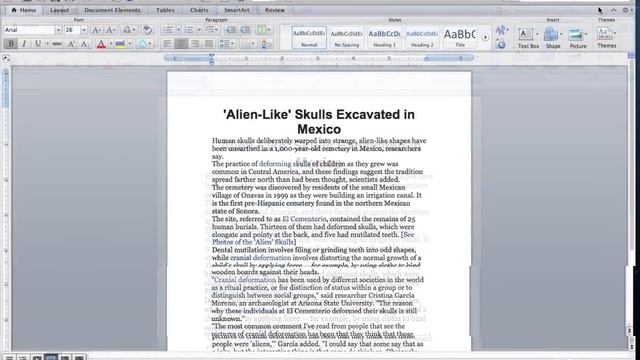640x360 pixels.
Task: Apply font color red A
Action: coord(101,44)
